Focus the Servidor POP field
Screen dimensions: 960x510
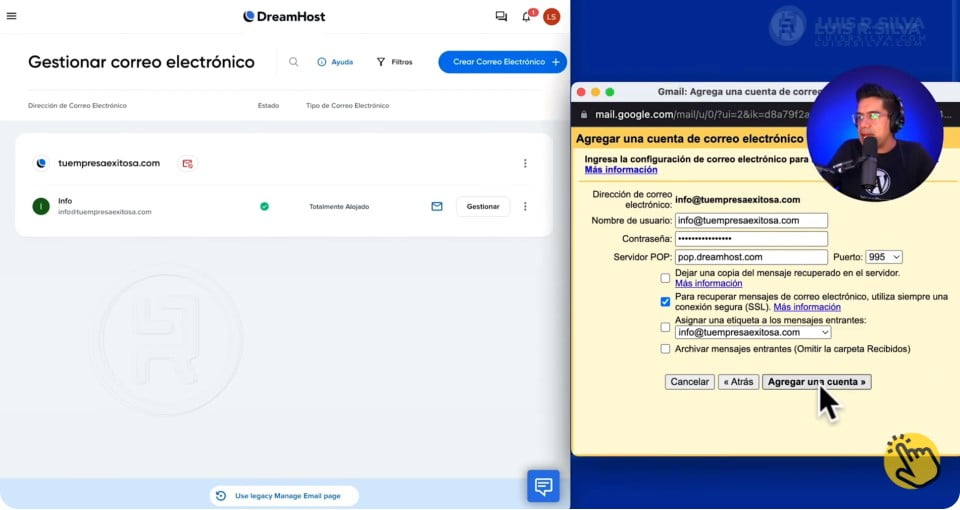point(751,257)
